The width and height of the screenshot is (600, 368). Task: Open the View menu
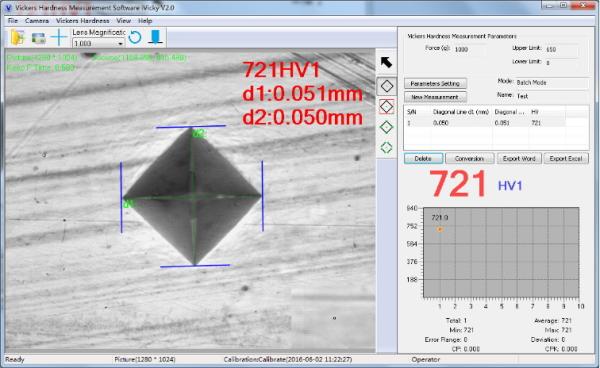(x=124, y=21)
